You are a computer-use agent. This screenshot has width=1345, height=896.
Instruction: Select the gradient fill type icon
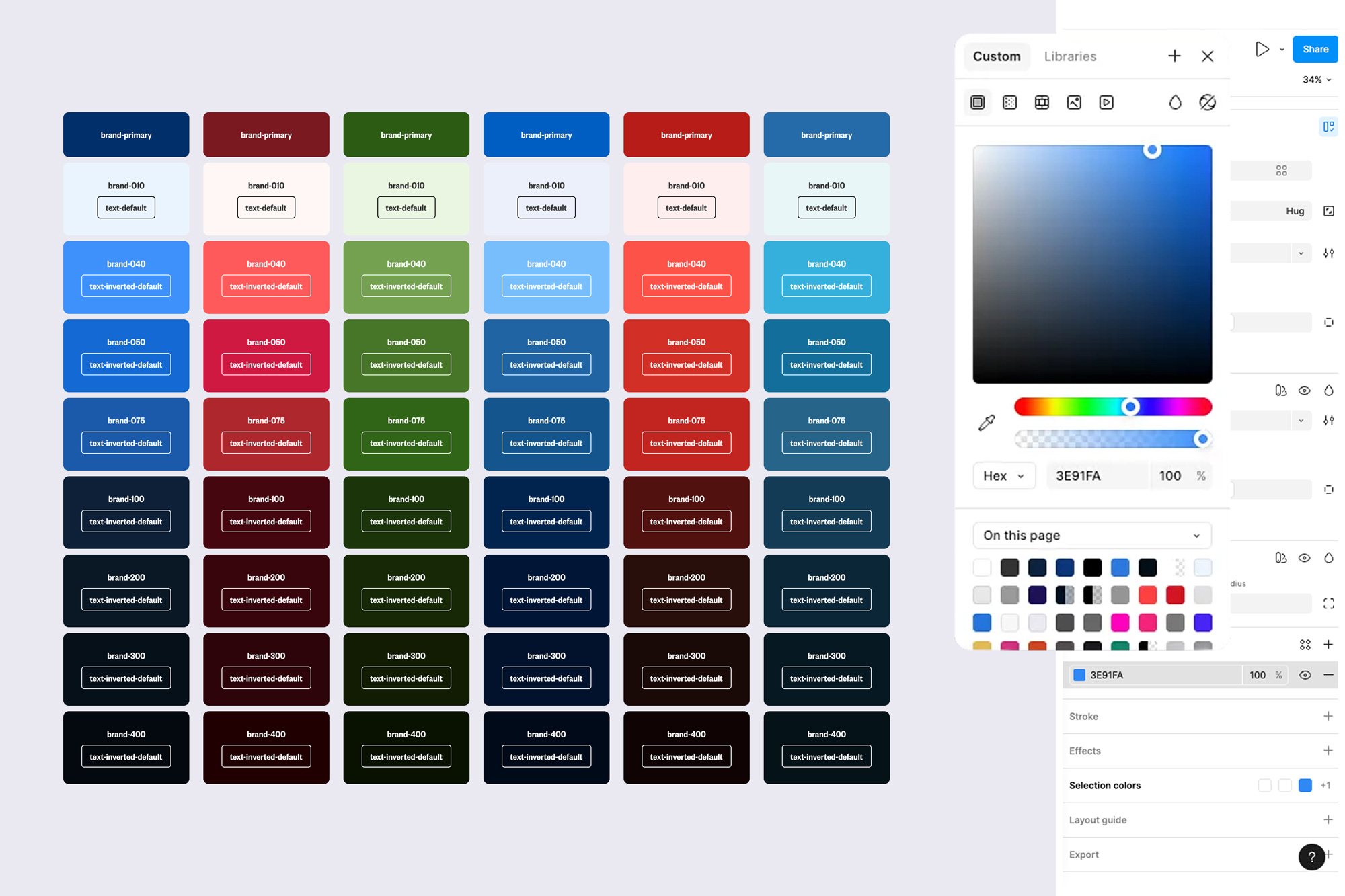(x=1009, y=102)
